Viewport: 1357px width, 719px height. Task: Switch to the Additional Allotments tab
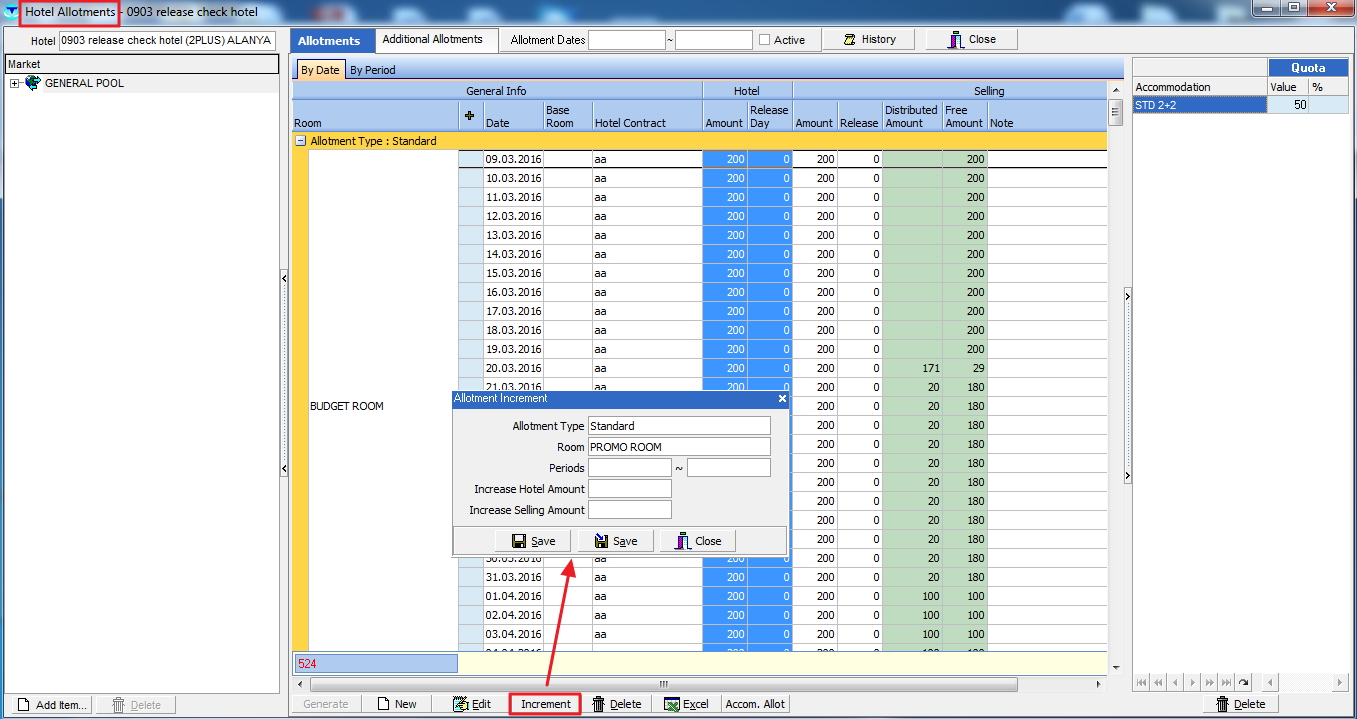pyautogui.click(x=432, y=40)
